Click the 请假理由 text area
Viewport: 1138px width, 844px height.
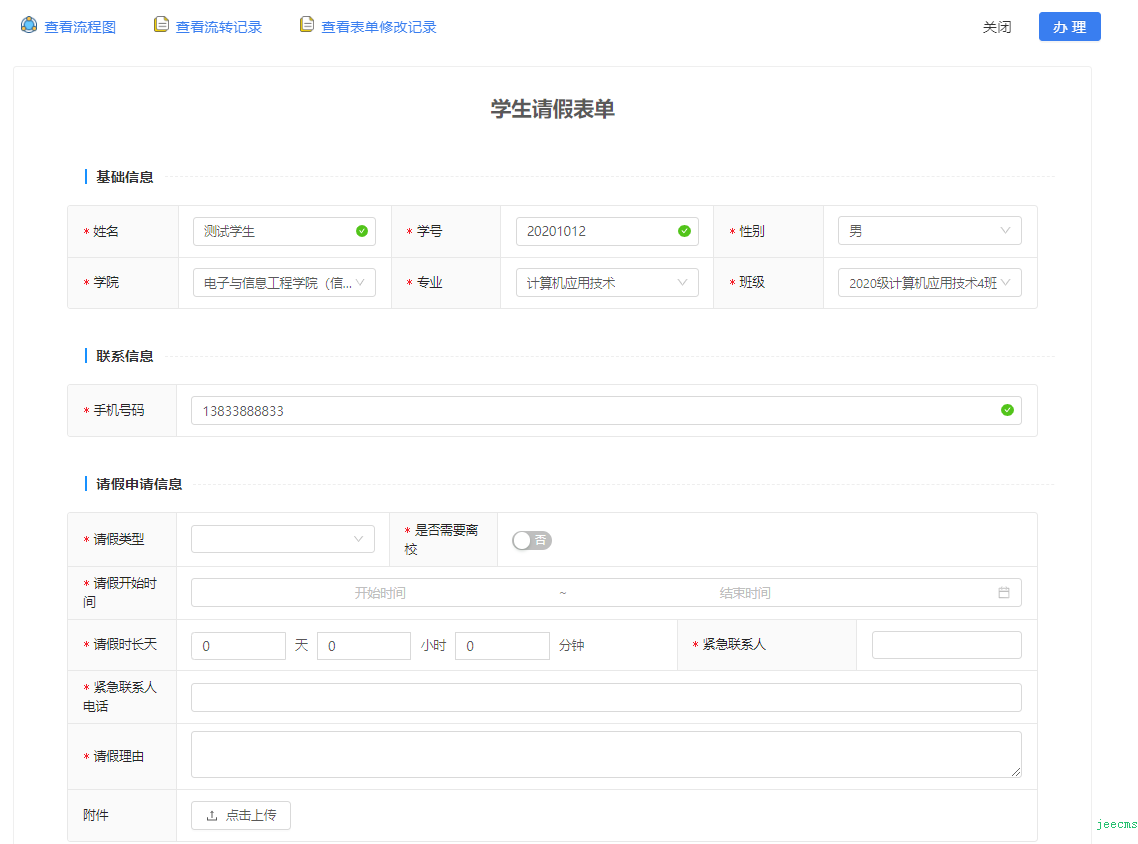(x=605, y=754)
